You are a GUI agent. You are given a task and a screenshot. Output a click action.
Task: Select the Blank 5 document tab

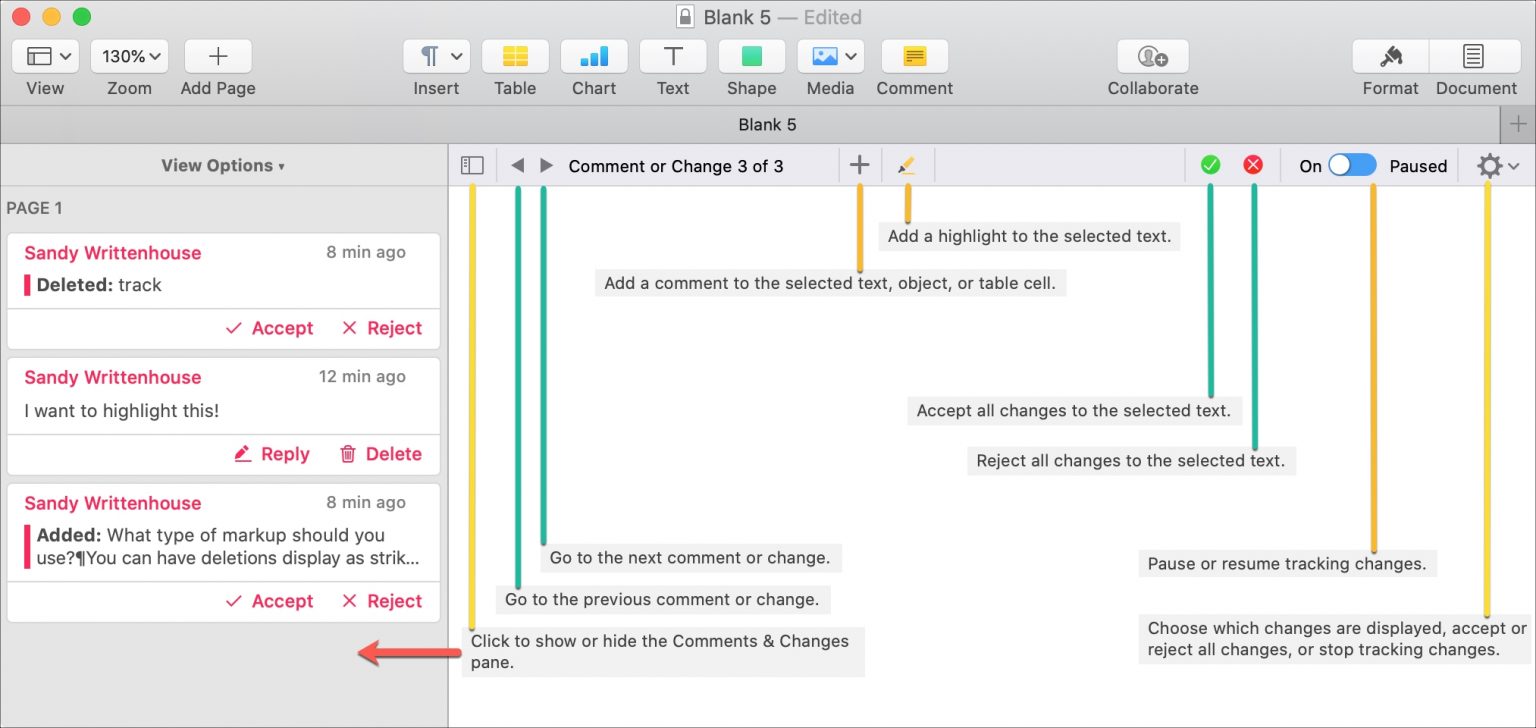pyautogui.click(x=767, y=125)
